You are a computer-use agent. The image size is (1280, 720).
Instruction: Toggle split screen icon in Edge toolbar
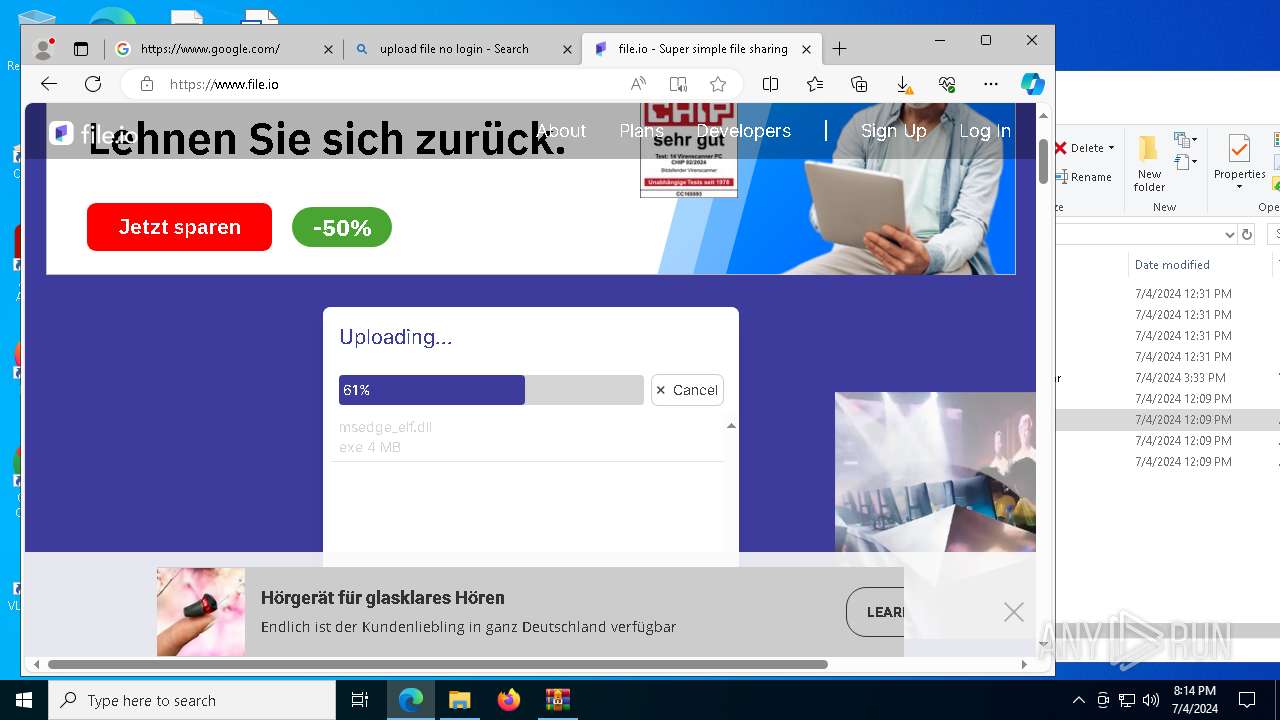(770, 84)
